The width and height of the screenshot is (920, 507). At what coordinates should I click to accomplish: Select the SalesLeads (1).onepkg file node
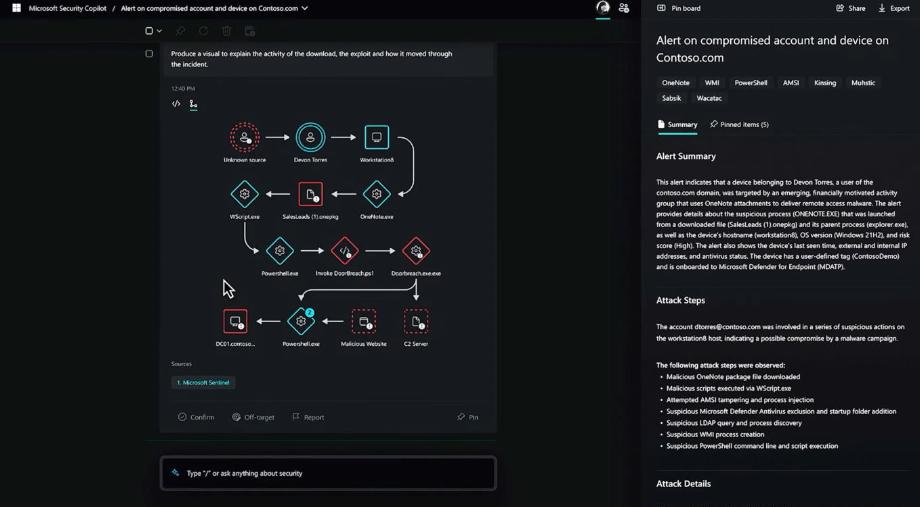310,194
